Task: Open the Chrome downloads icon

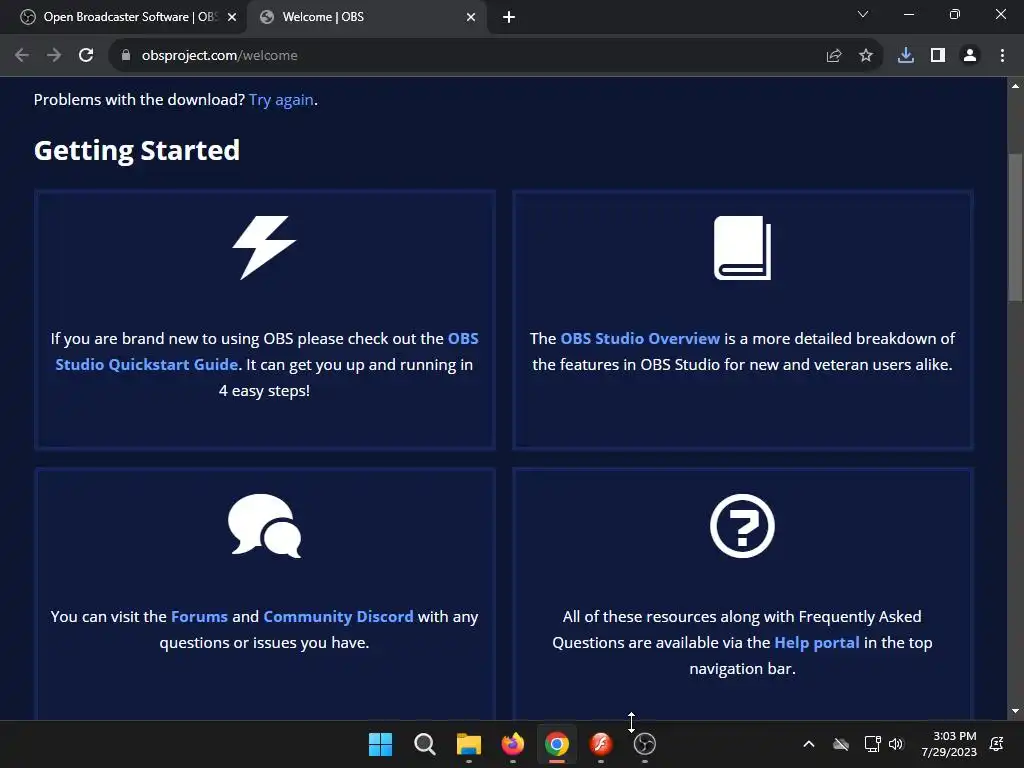Action: coord(906,56)
